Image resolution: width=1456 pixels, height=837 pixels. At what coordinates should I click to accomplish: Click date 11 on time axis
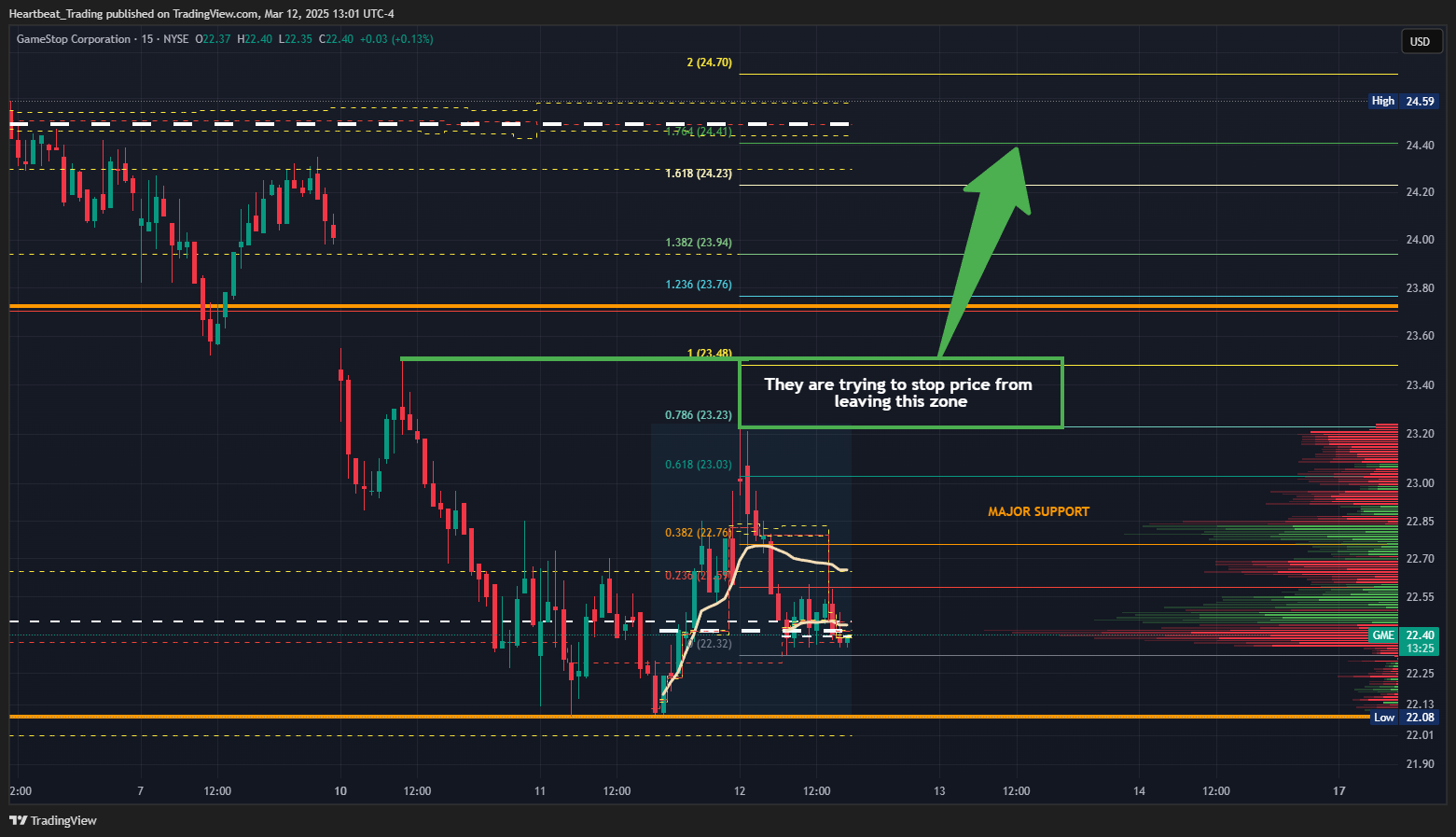pos(540,791)
